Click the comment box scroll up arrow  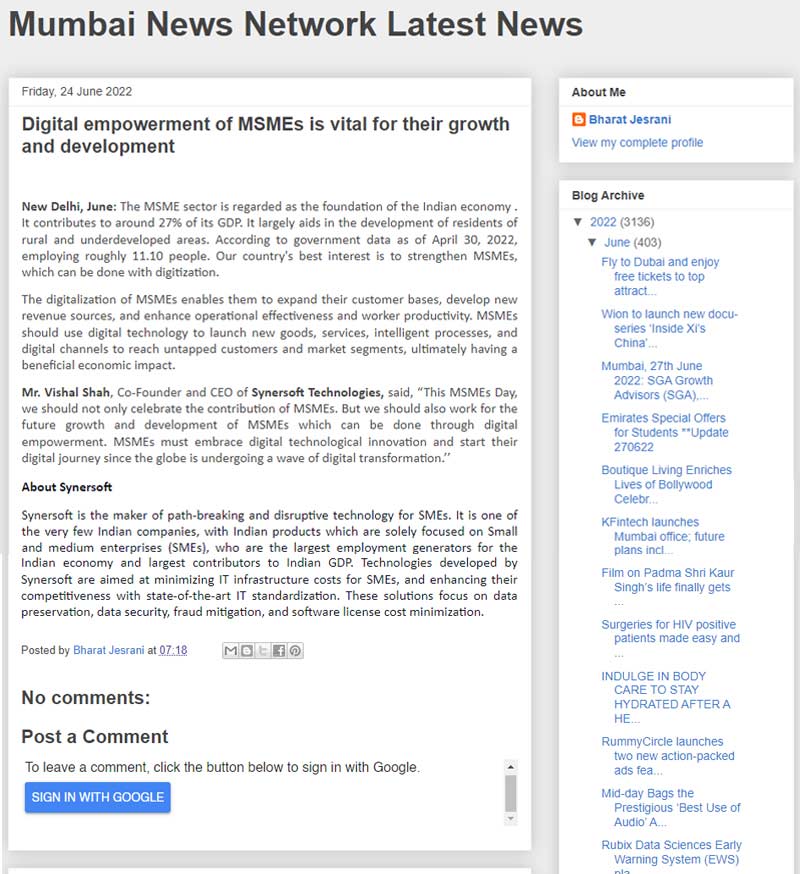tap(511, 767)
